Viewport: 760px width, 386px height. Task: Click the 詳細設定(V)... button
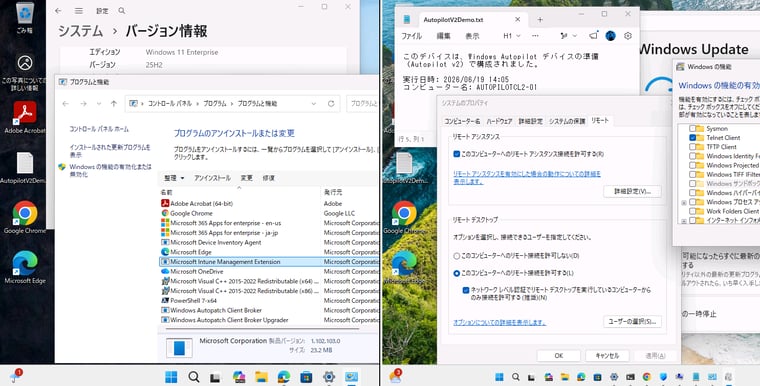[x=633, y=192]
